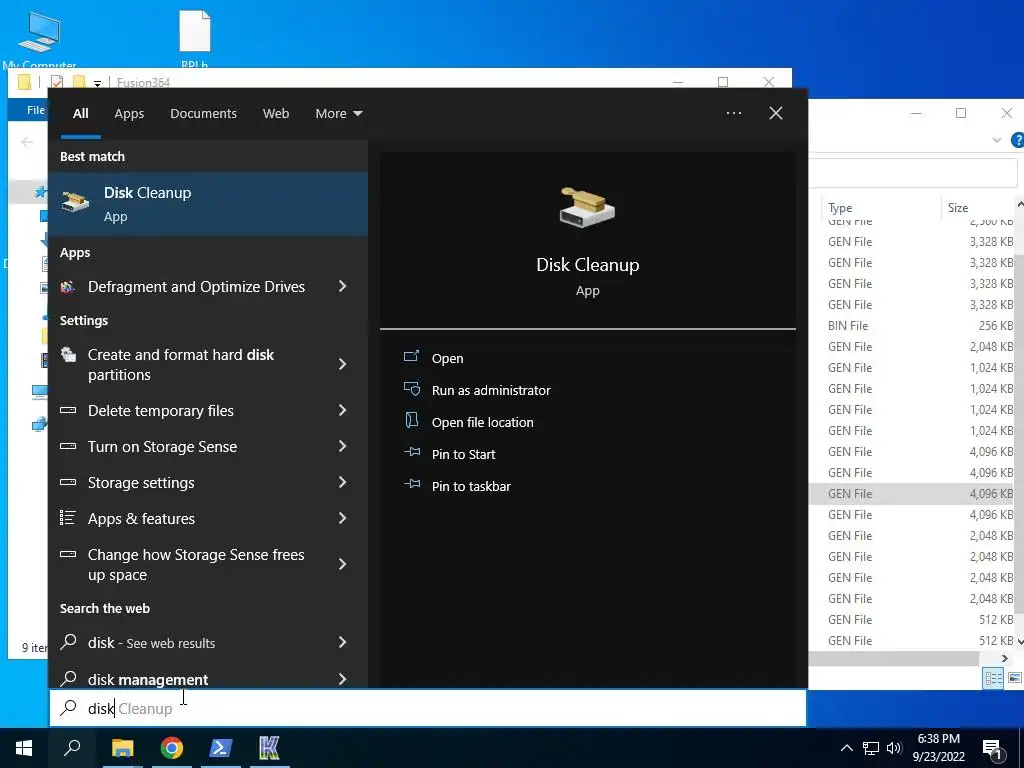
Task: Switch to the Apps search tab
Action: coord(129,114)
